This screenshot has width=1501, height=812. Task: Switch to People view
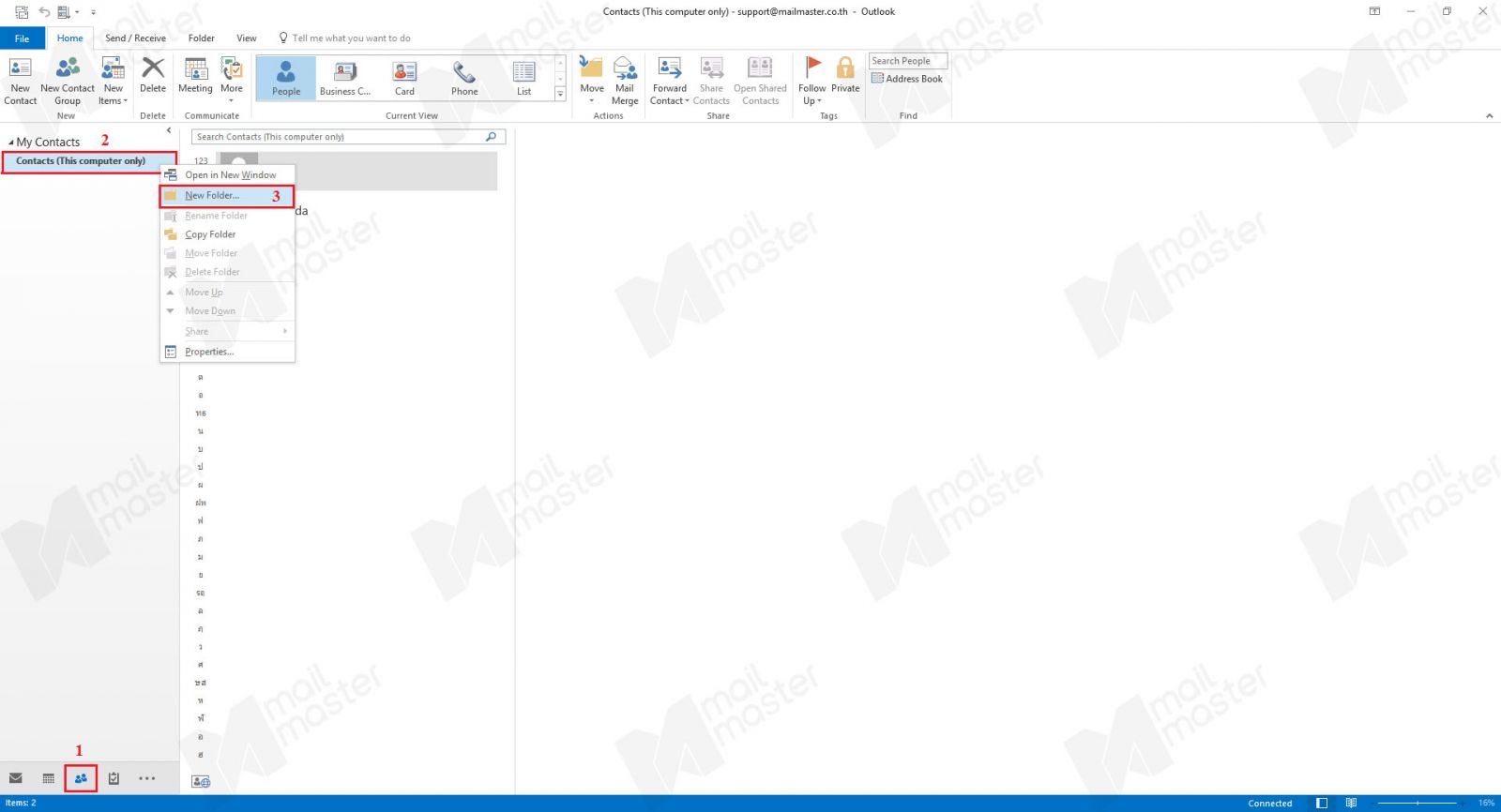point(286,78)
